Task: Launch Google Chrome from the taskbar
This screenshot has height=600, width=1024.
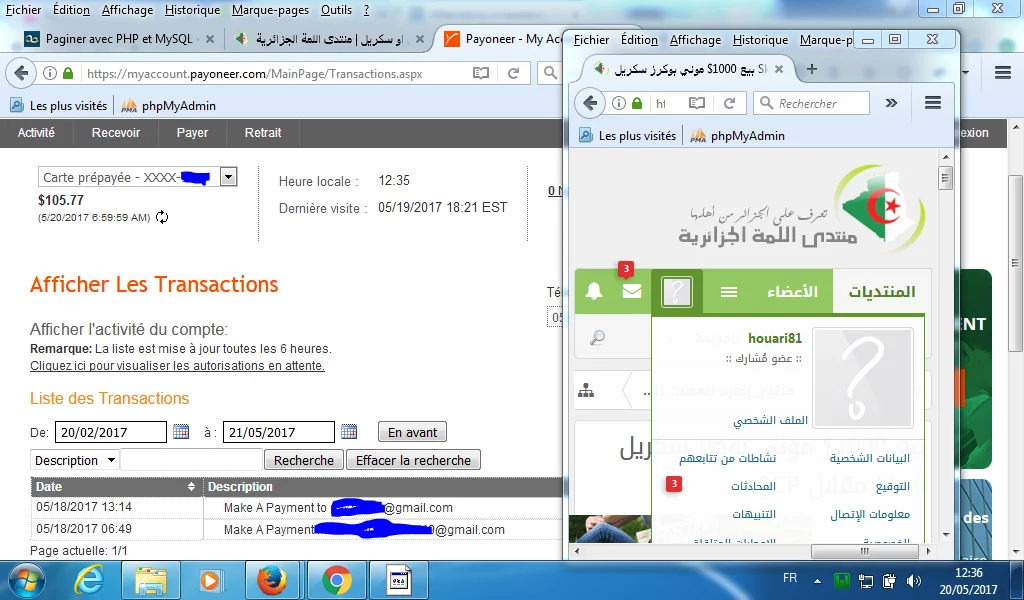Action: [336, 579]
